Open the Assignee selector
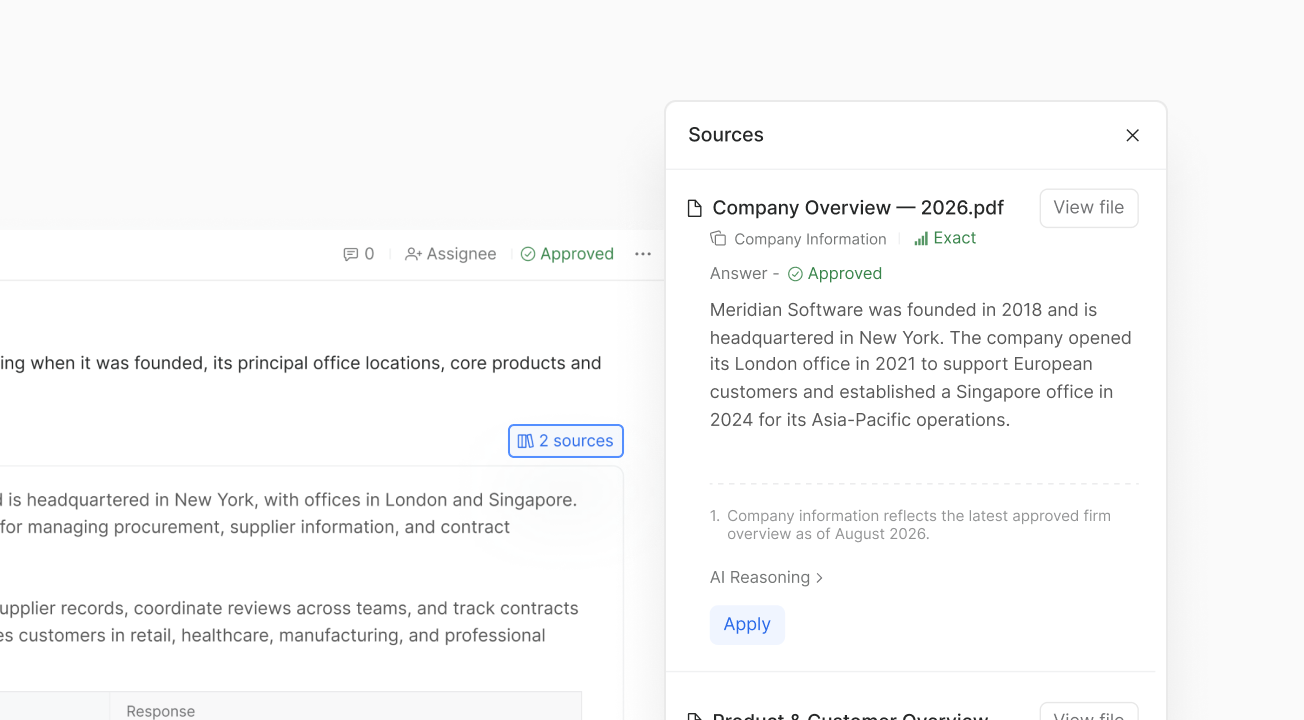Image resolution: width=1304 pixels, height=720 pixels. [450, 254]
